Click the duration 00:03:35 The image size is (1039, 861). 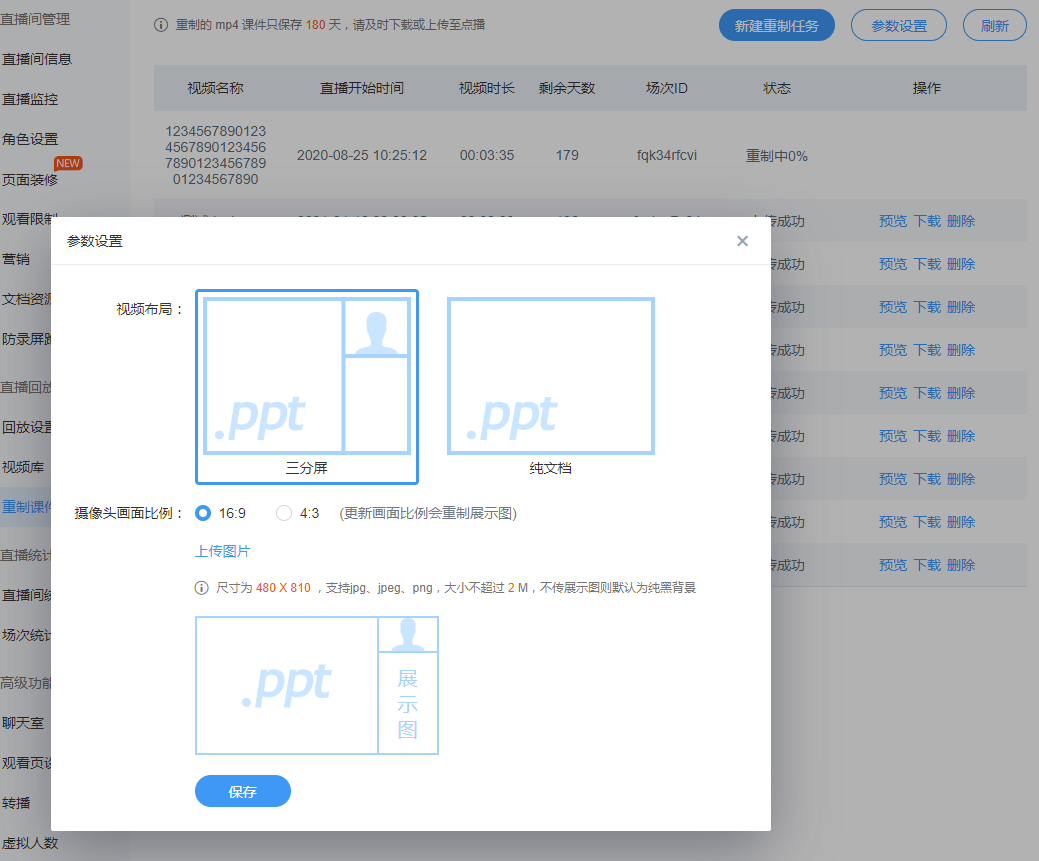(487, 156)
